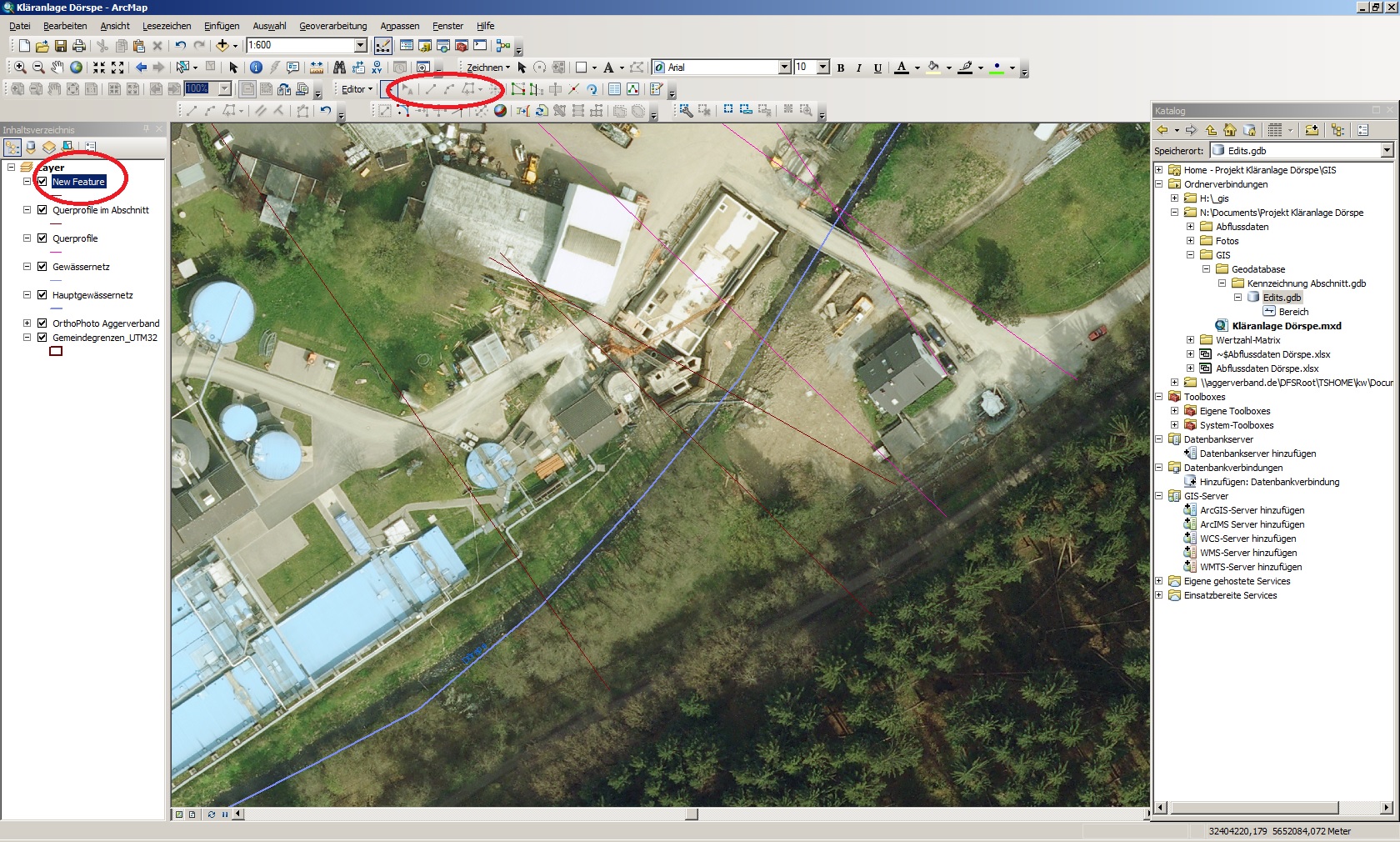Uncheck the Querprofile layer visibility

click(41, 238)
